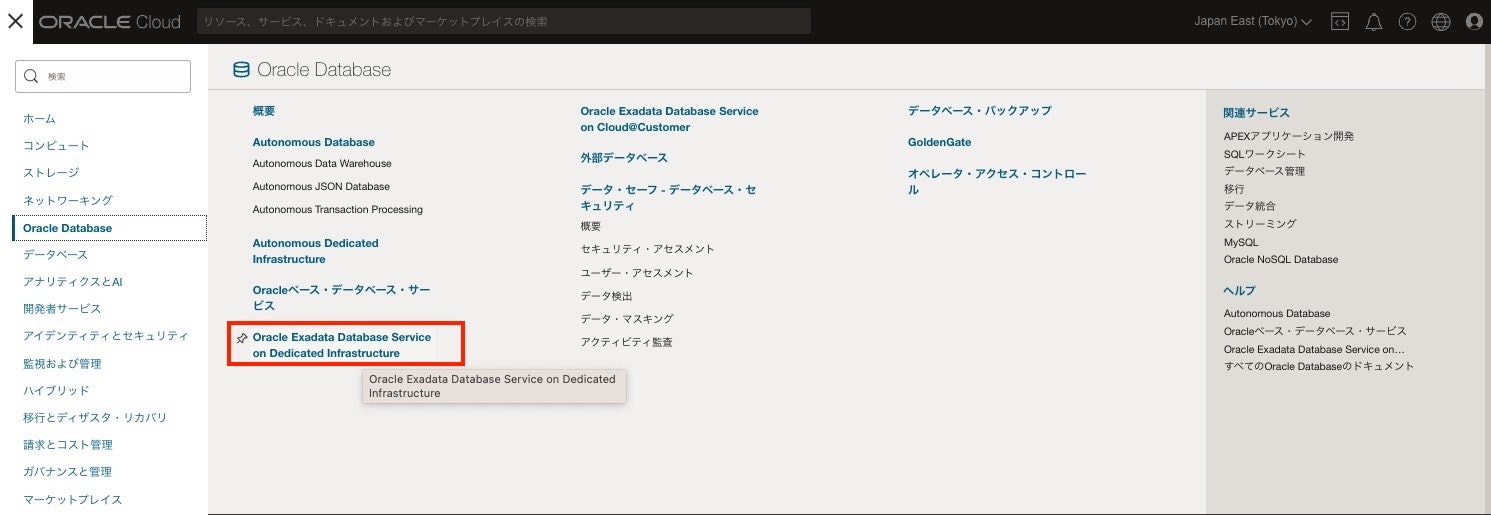Select ガバナンスと管理 in the sidebar

pyautogui.click(x=67, y=471)
